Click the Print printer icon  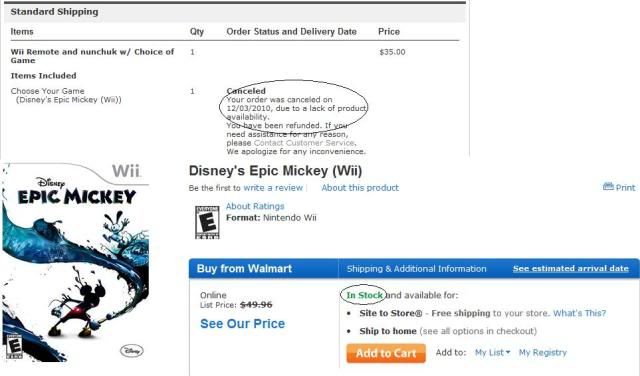[608, 187]
